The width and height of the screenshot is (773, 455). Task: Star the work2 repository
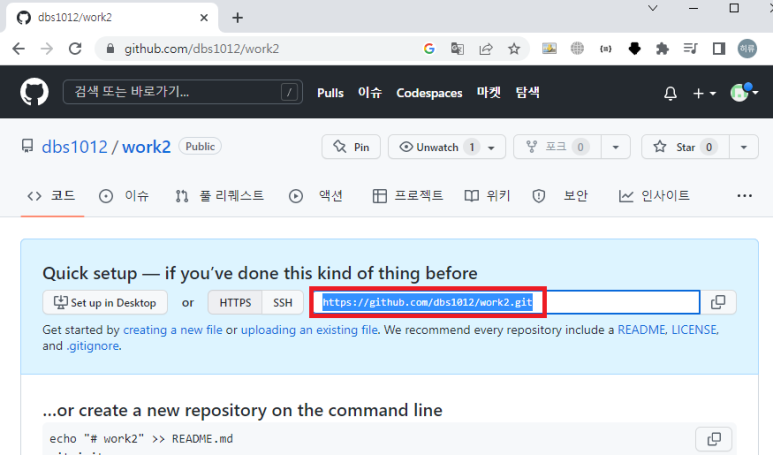685,147
